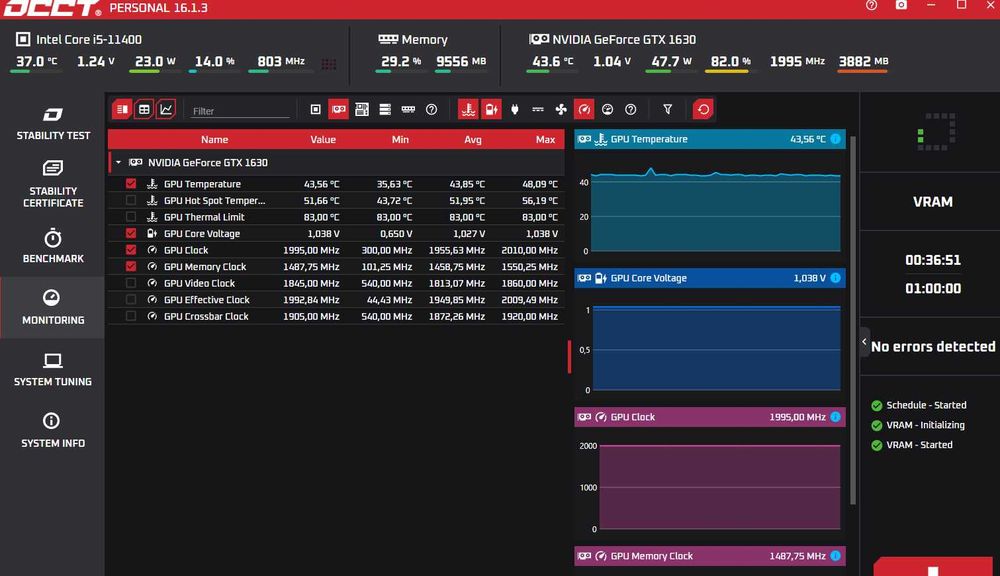1000x576 pixels.
Task: Switch to the table-and-graph split view
Action: point(122,110)
